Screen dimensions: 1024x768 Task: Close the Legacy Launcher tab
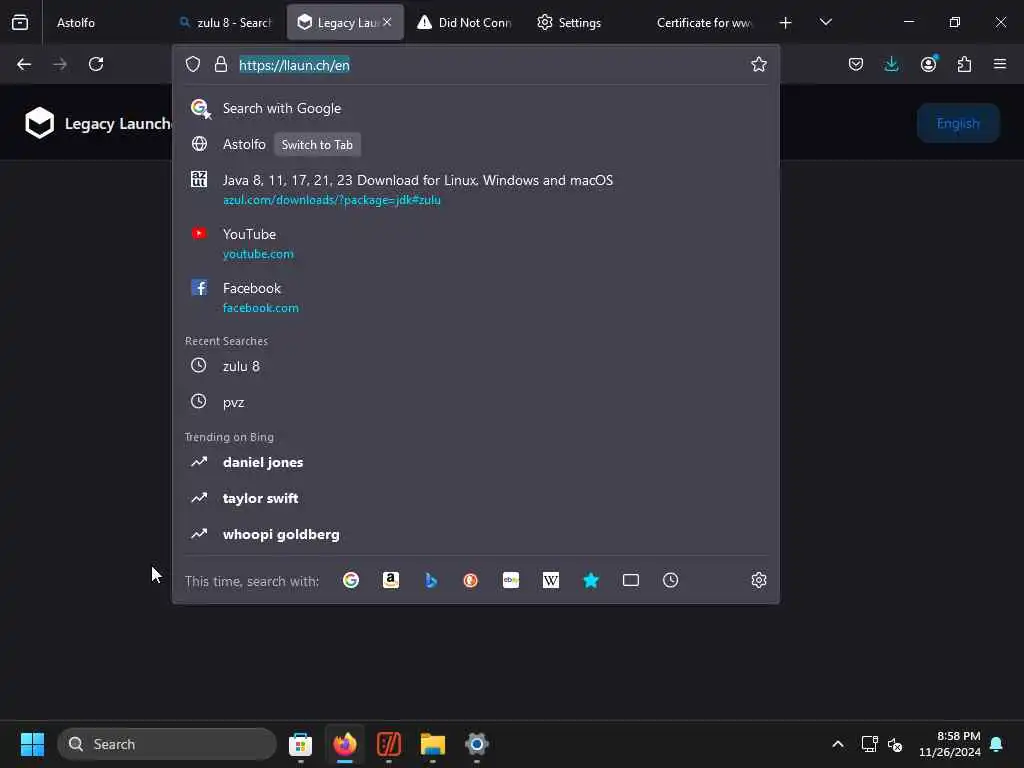click(387, 22)
